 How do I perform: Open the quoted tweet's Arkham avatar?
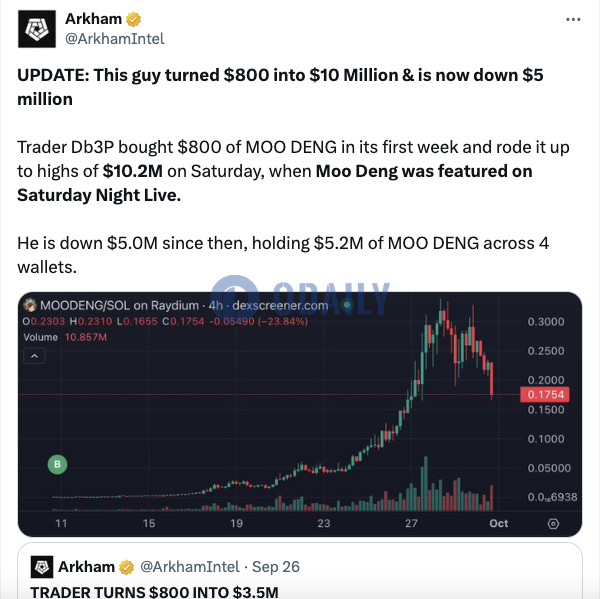(42, 567)
